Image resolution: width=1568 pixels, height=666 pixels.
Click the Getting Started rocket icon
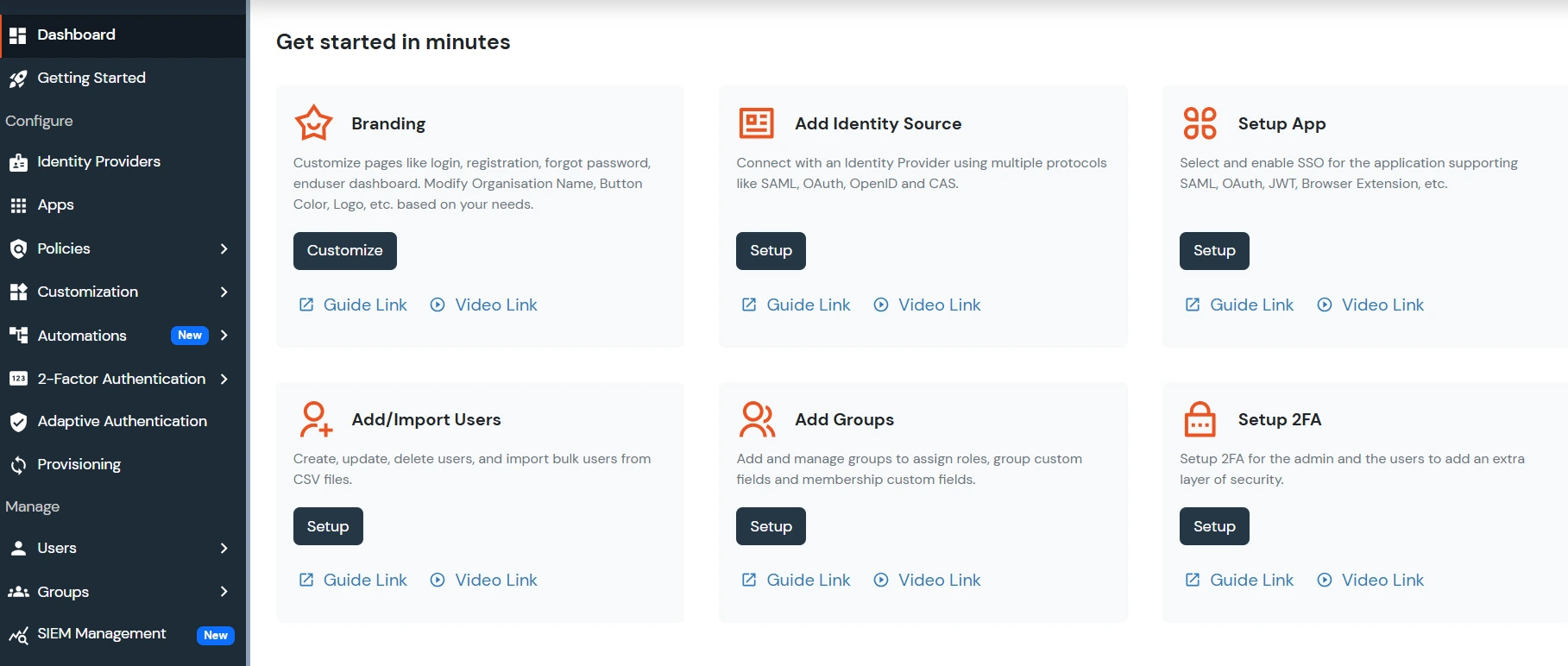coord(18,79)
